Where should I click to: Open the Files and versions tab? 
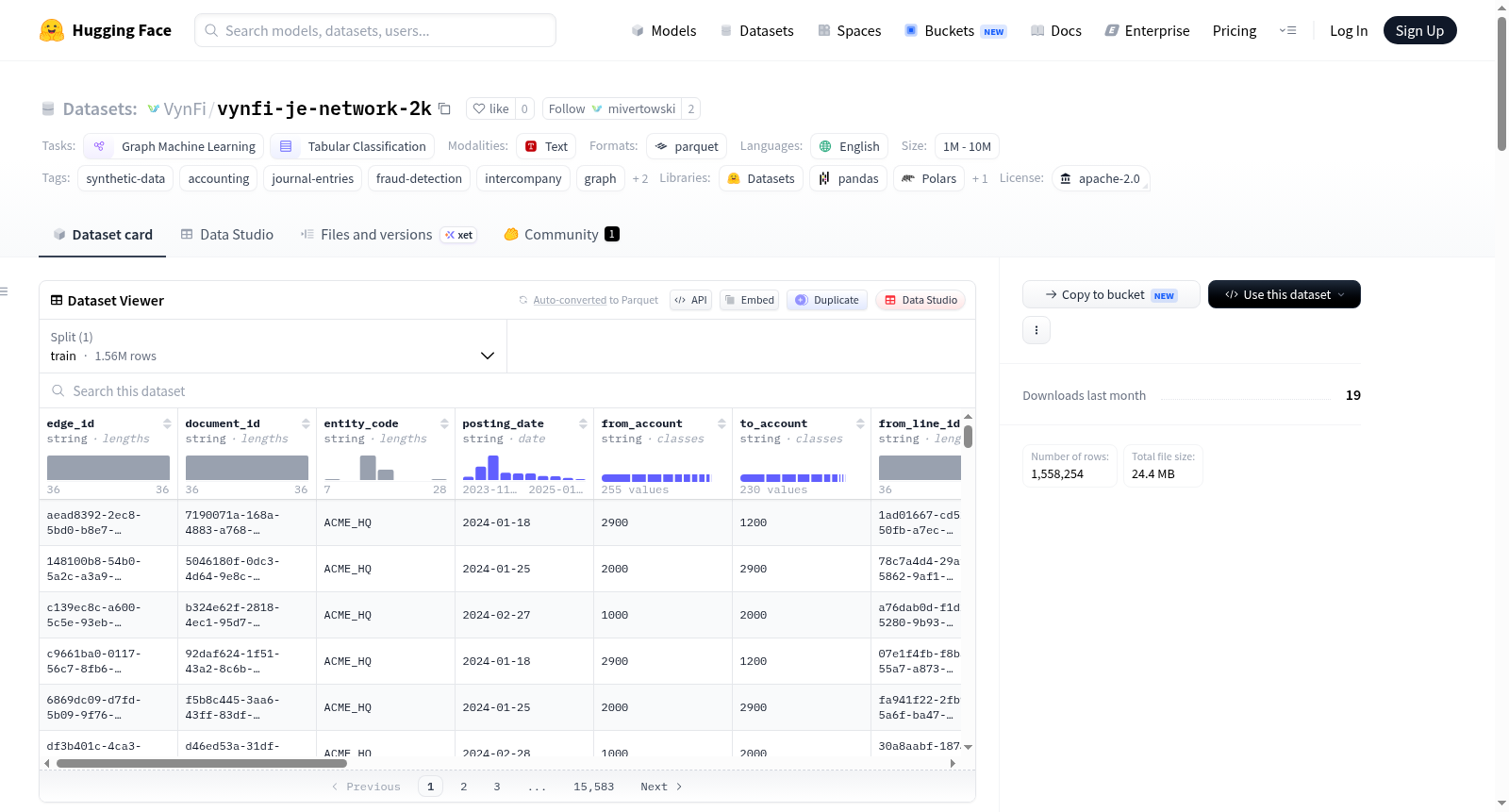tap(389, 234)
